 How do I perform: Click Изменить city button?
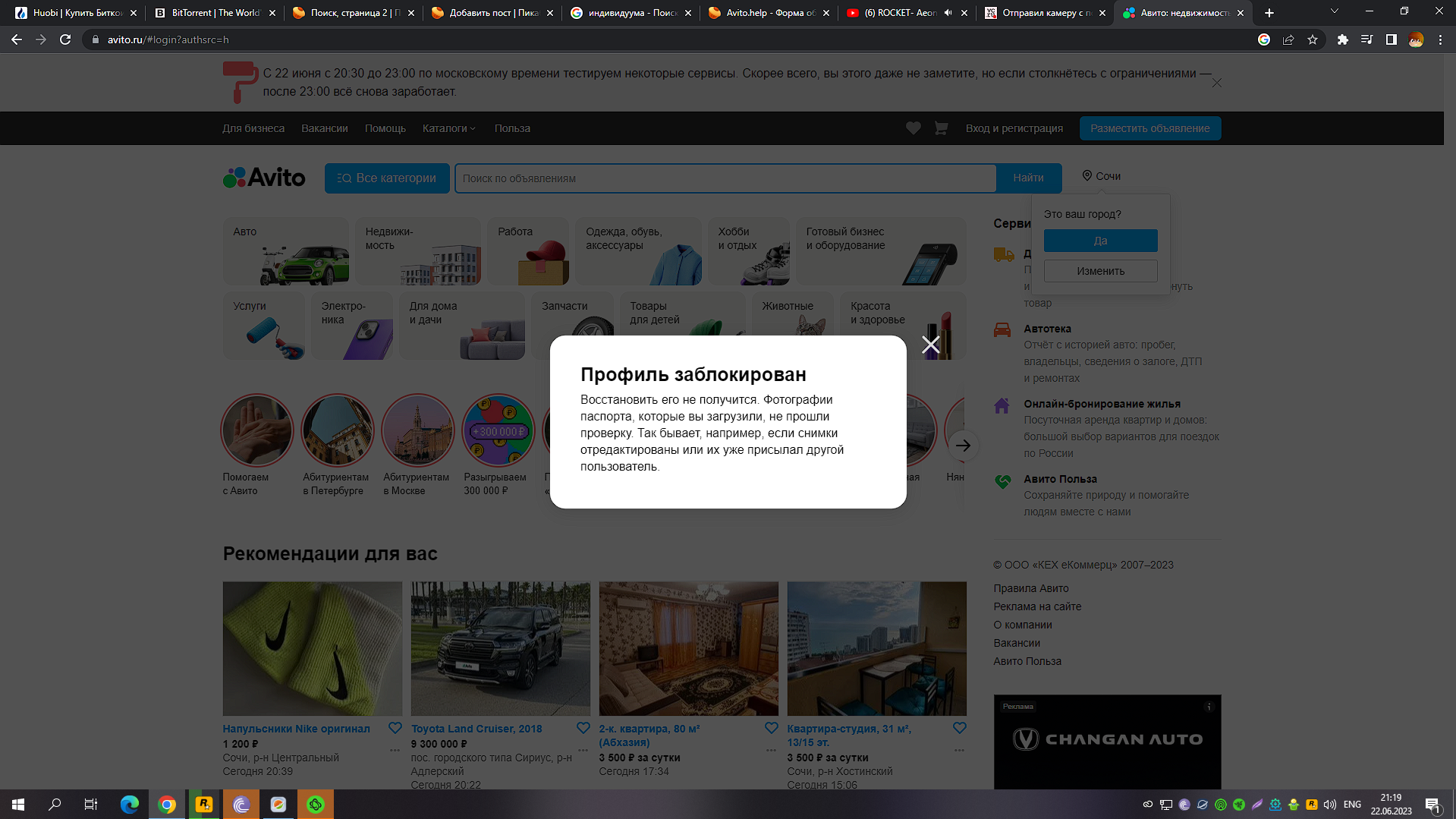1100,271
